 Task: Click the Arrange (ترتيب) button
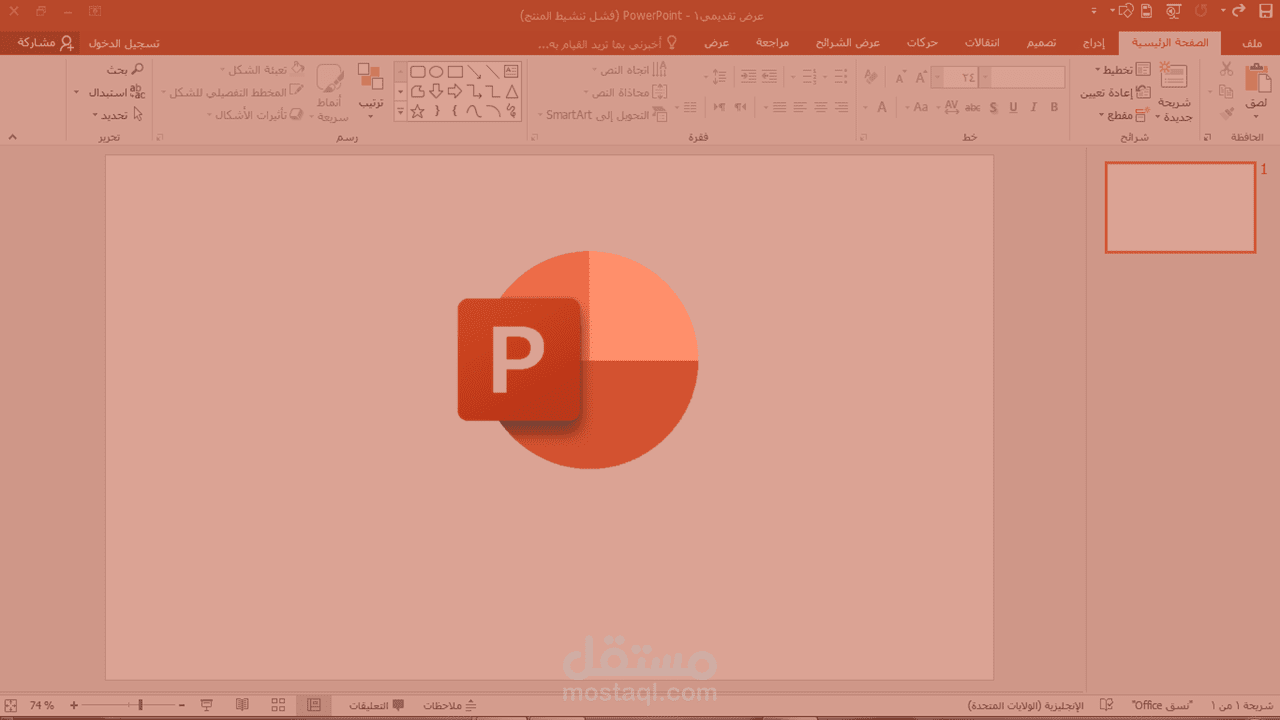(x=371, y=91)
